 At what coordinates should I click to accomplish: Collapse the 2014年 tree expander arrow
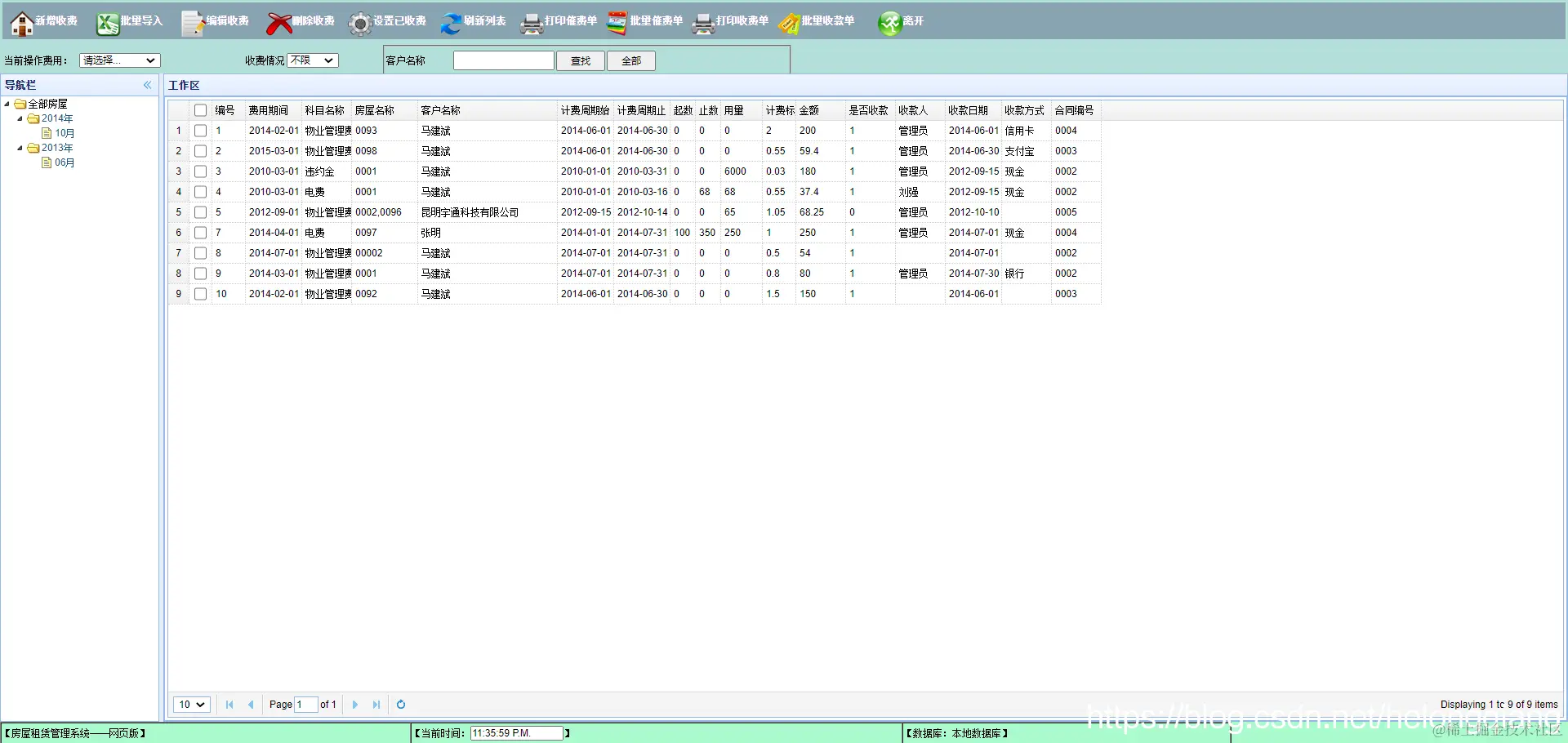tap(20, 119)
